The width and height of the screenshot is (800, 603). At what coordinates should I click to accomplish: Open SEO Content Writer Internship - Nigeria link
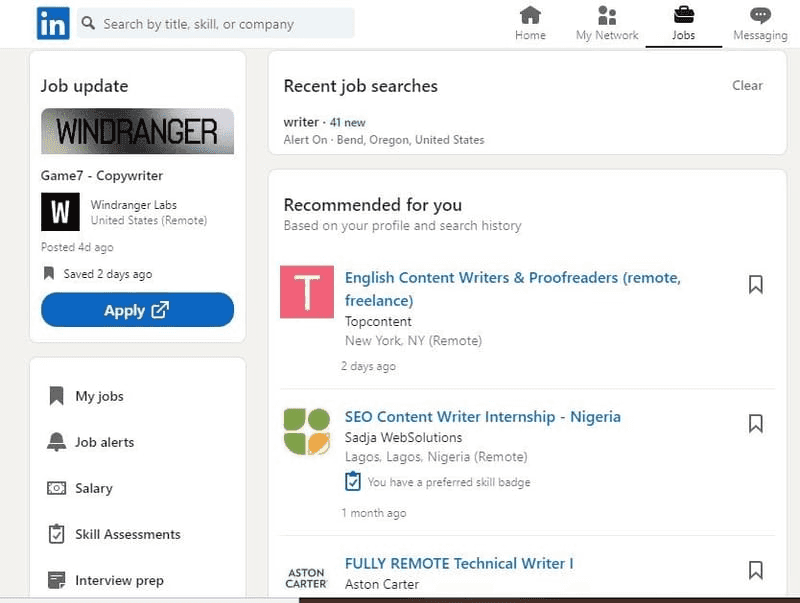click(x=483, y=417)
